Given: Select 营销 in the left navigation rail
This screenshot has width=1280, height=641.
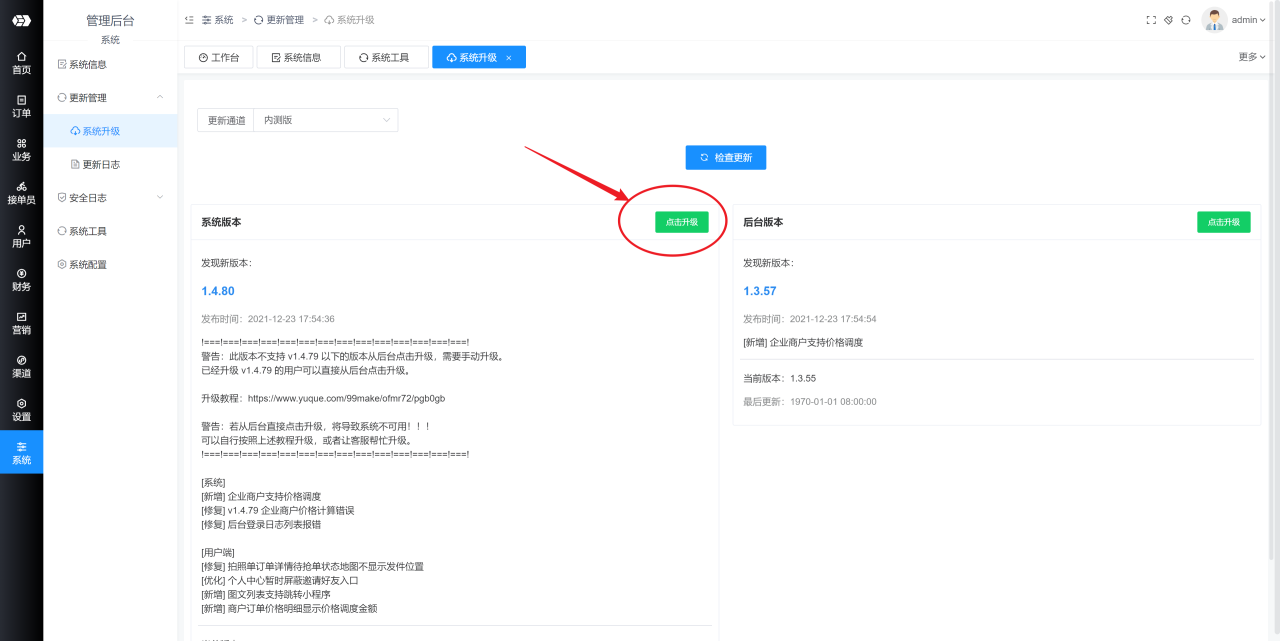Looking at the screenshot, I should [21, 323].
